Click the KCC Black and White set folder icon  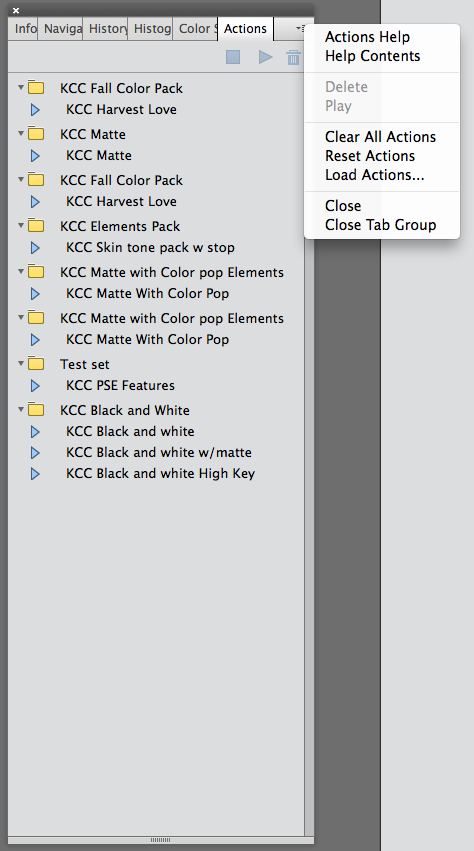36,410
